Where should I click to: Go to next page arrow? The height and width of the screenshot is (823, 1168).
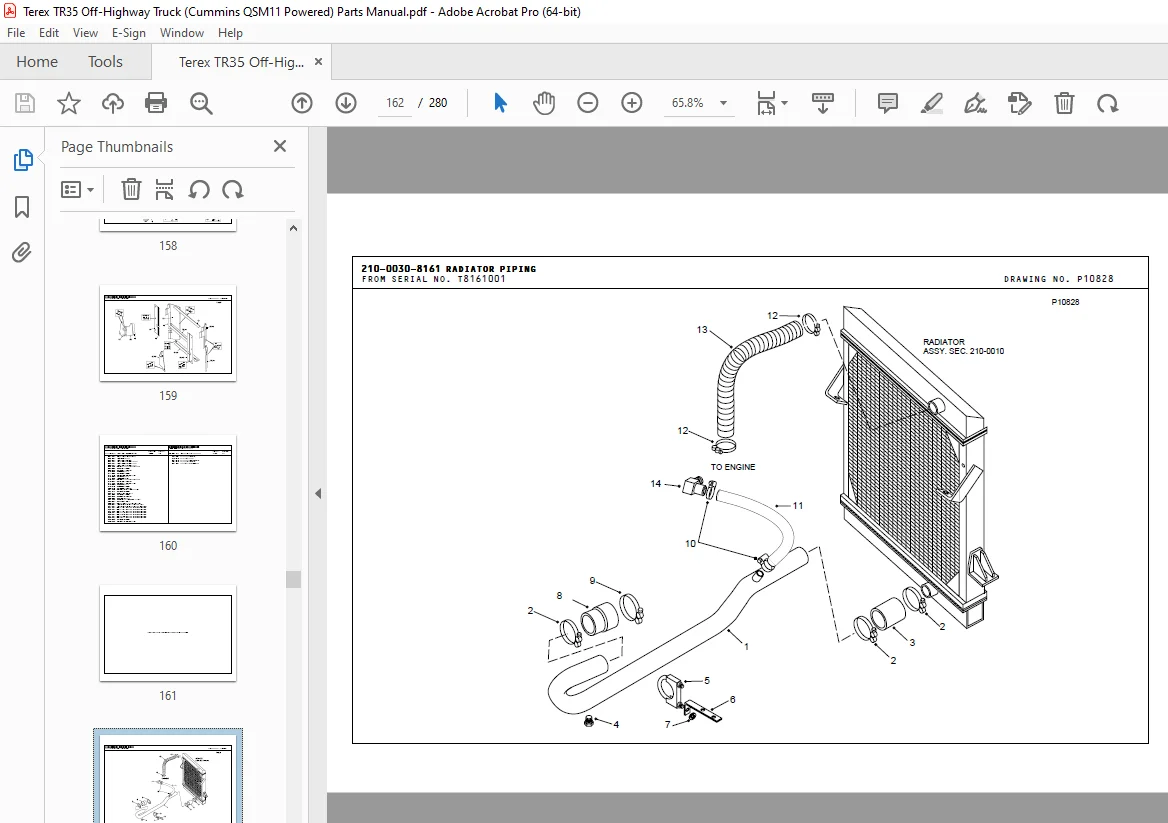[346, 103]
